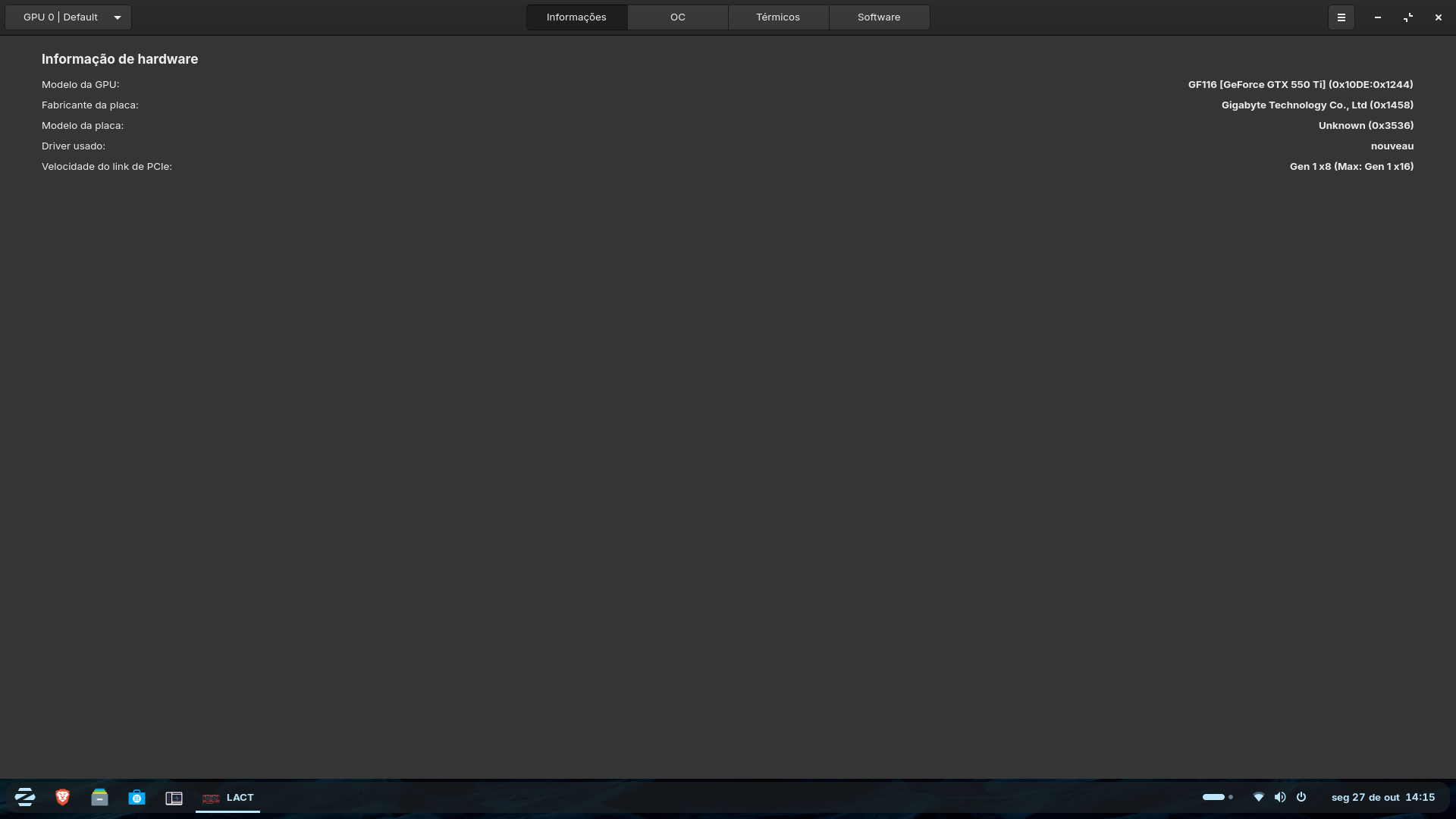The width and height of the screenshot is (1456, 819).
Task: Open the date and clock panel
Action: click(1382, 797)
